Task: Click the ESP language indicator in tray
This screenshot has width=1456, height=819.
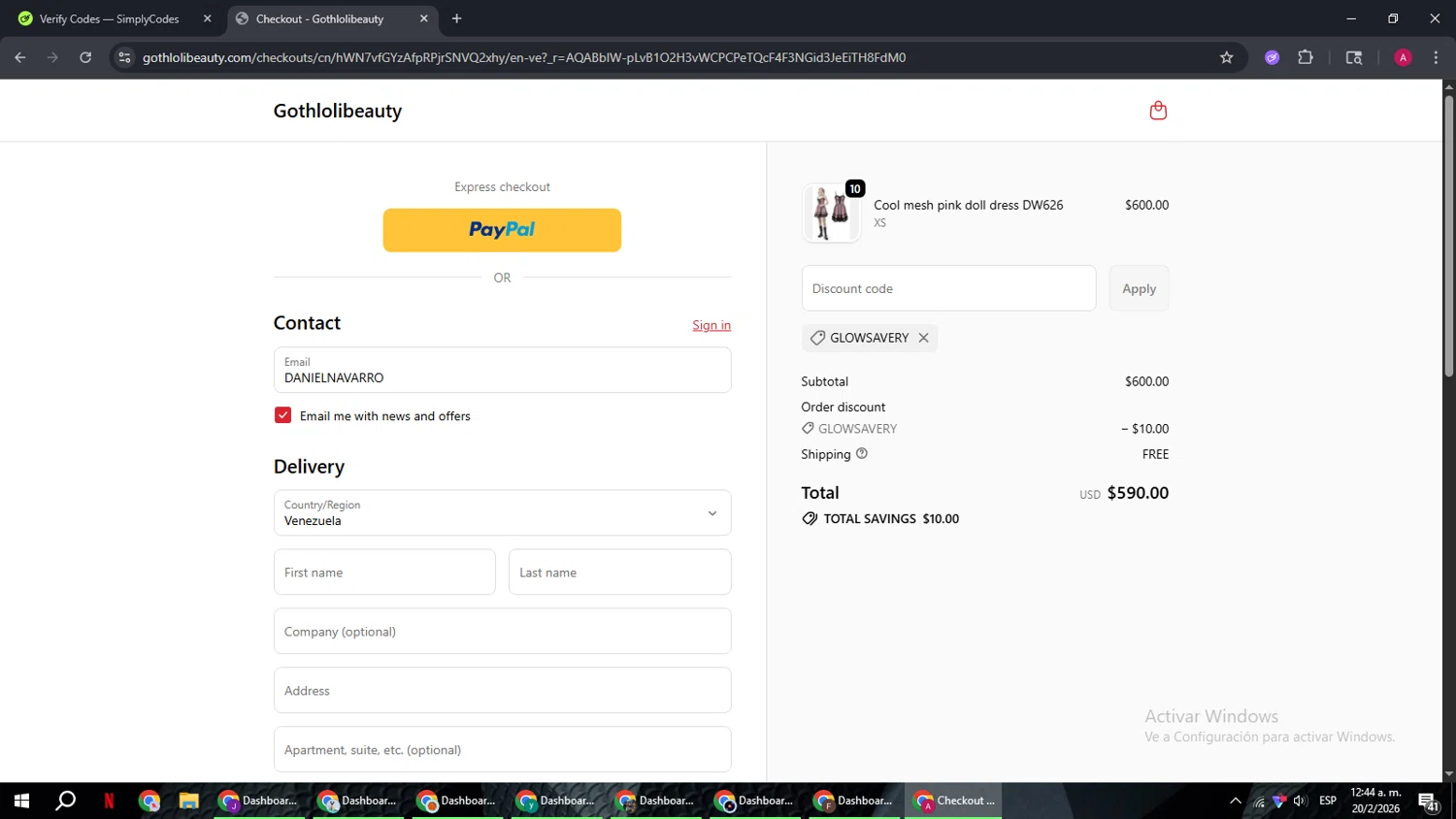Action: point(1328,801)
